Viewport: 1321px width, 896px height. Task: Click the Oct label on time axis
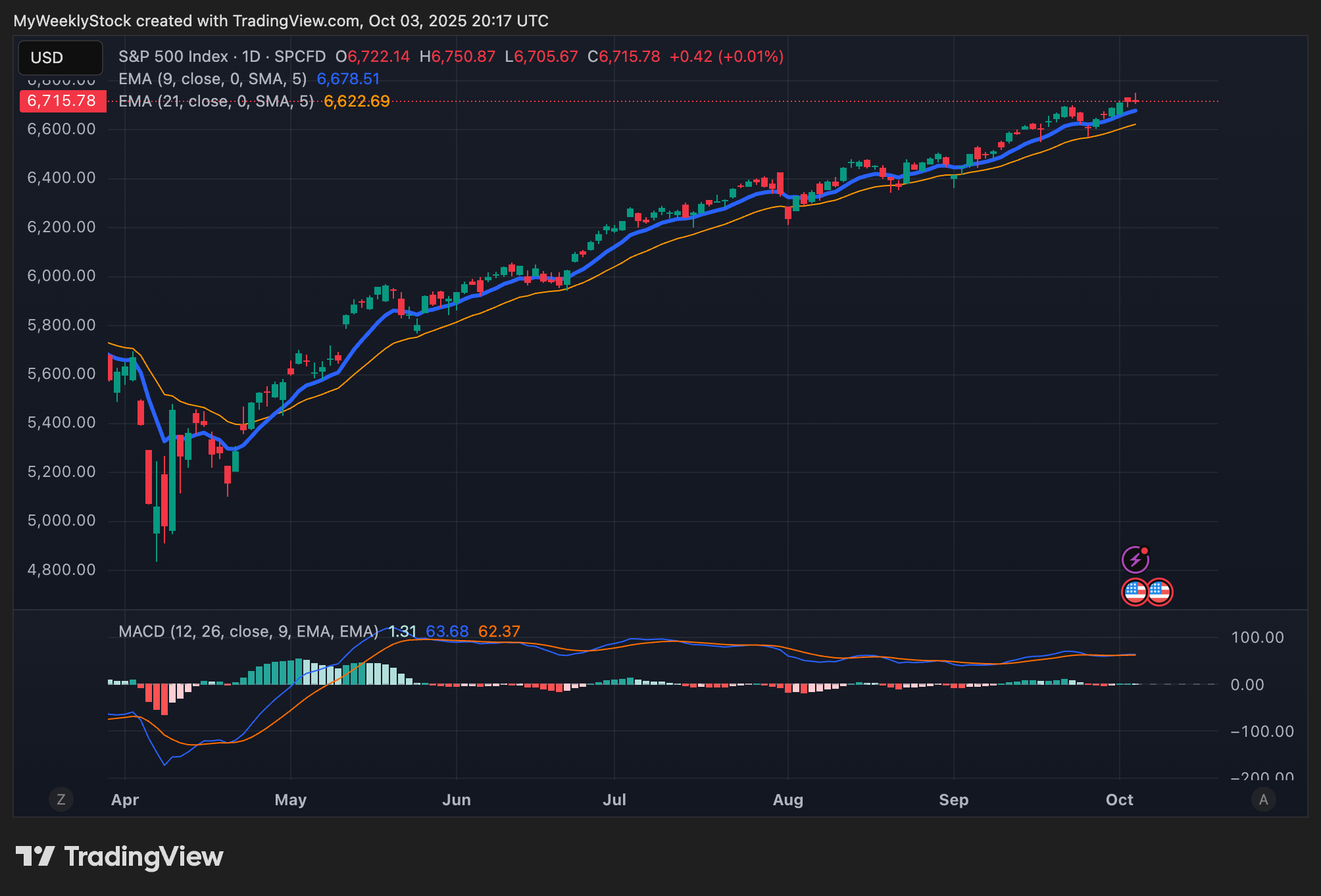1119,800
